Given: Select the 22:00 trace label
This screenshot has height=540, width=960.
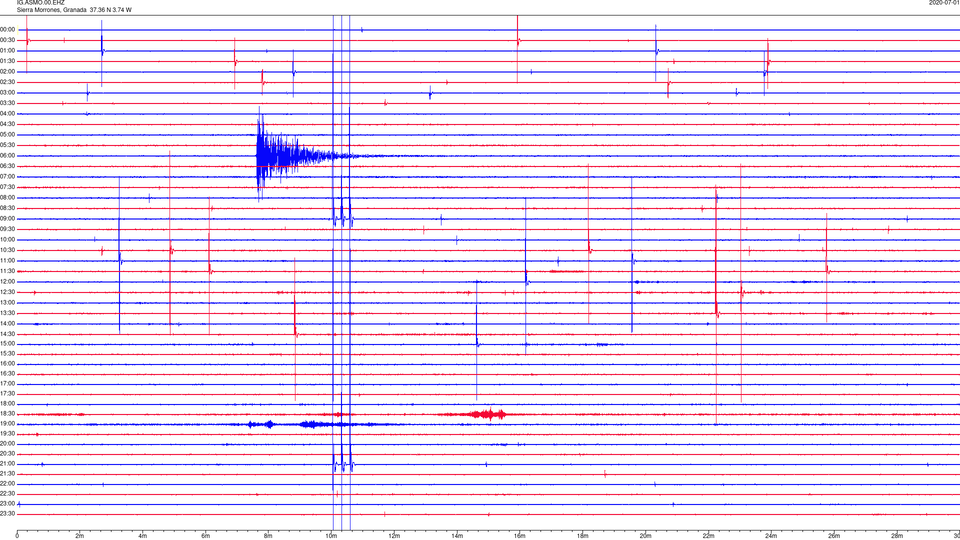Looking at the screenshot, I should [8, 484].
